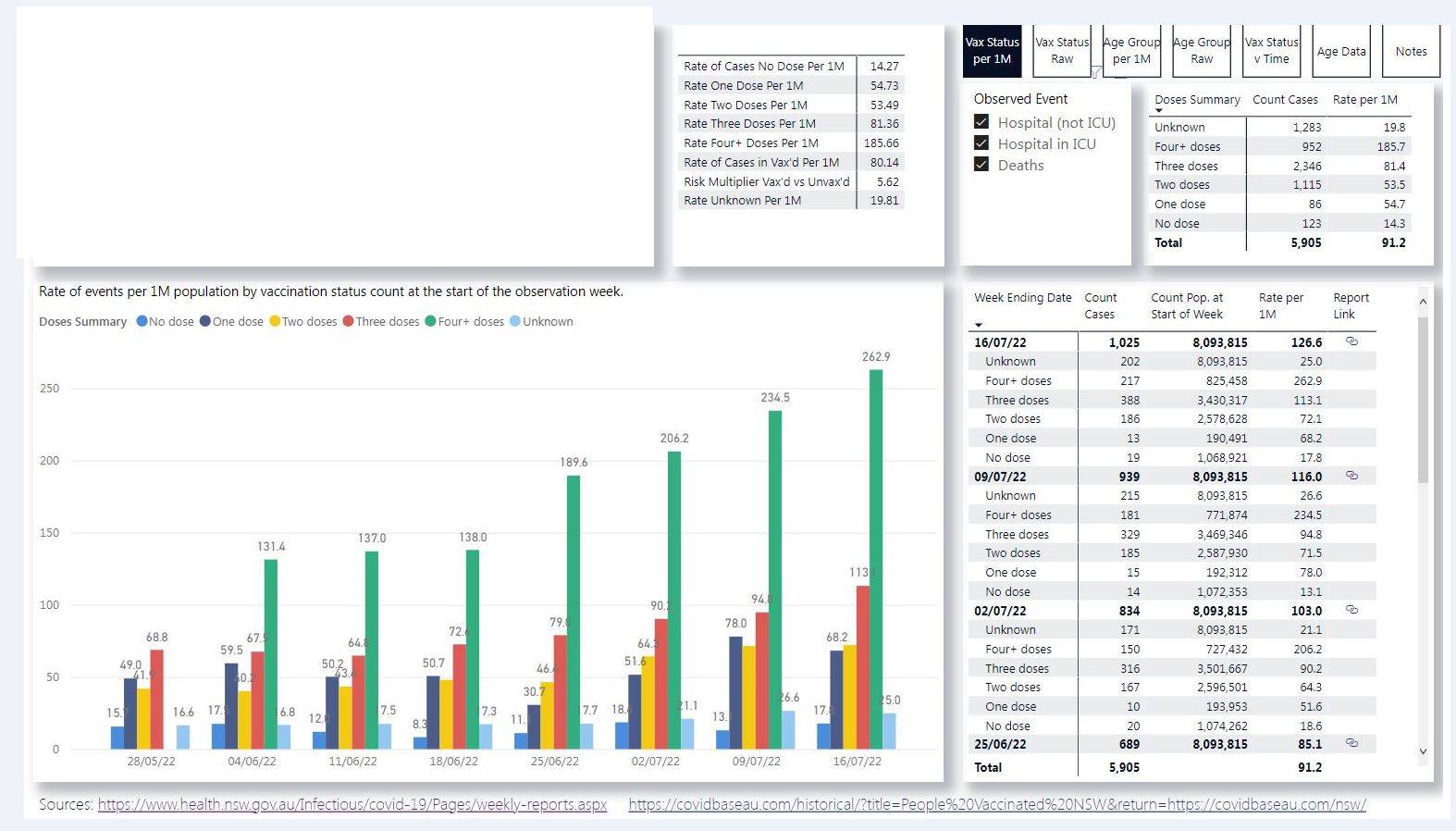Click the weekly table scroll-up arrow
The image size is (1456, 831).
click(1423, 302)
